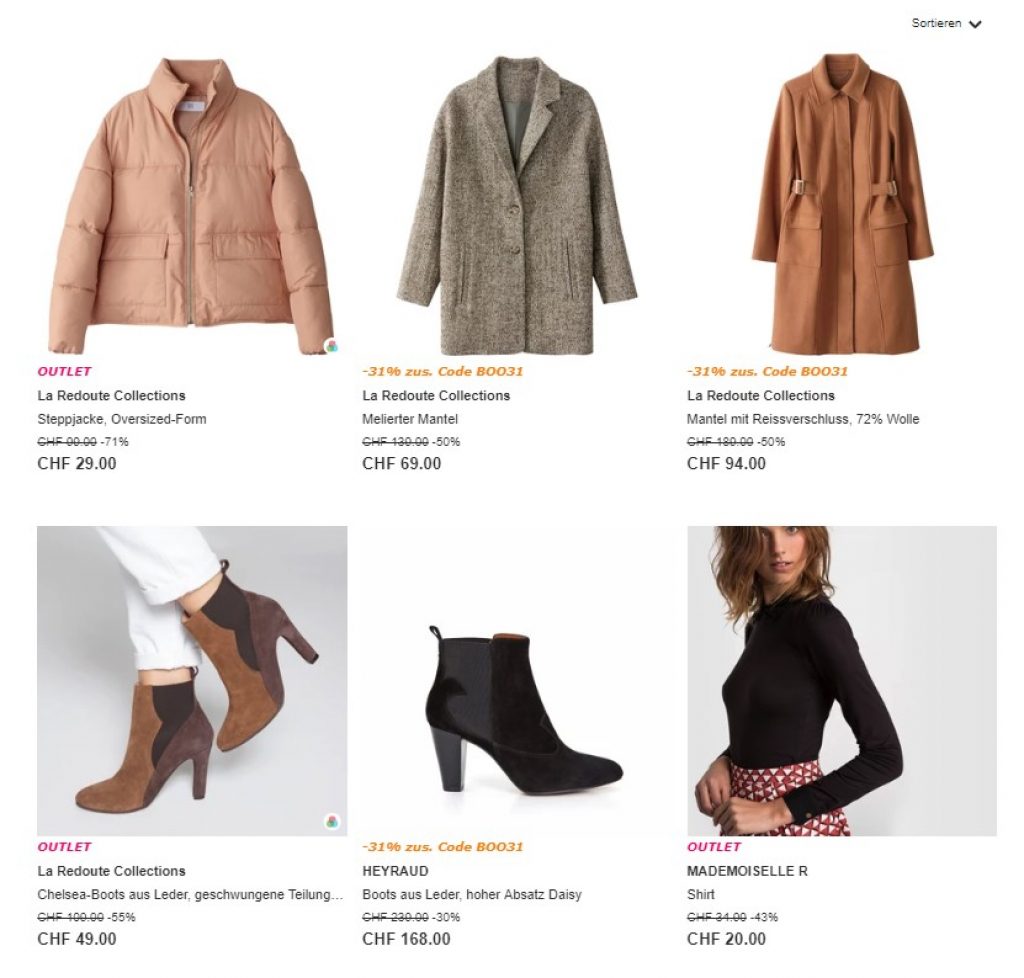Viewport: 1024px width, 978px height.
Task: Open the brown suede Chelsea boots photo
Action: 192,680
